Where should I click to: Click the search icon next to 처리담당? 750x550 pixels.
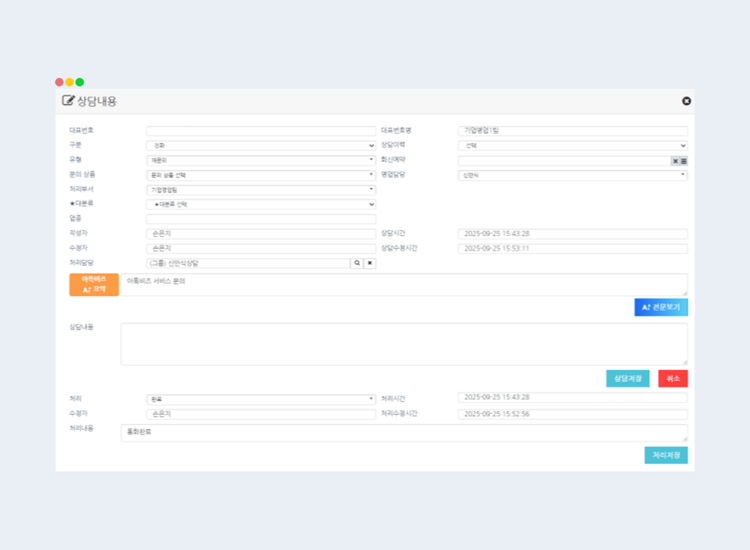356,263
